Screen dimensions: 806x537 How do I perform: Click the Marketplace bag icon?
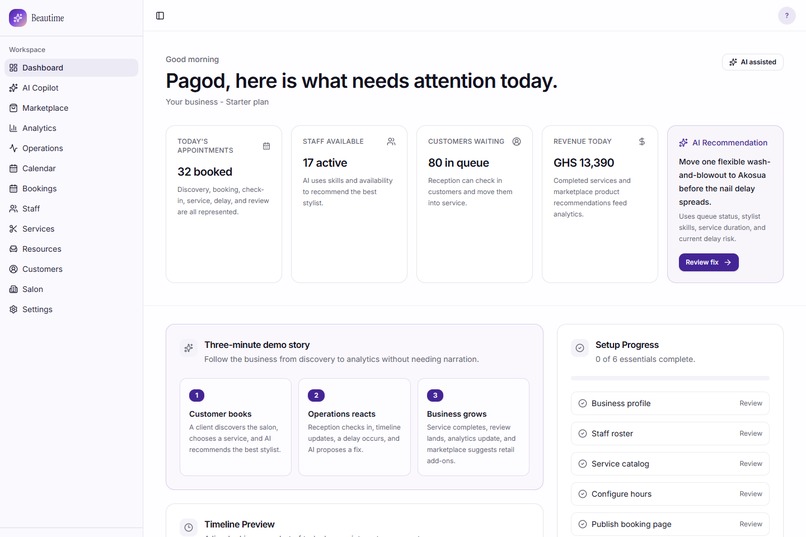(x=13, y=108)
